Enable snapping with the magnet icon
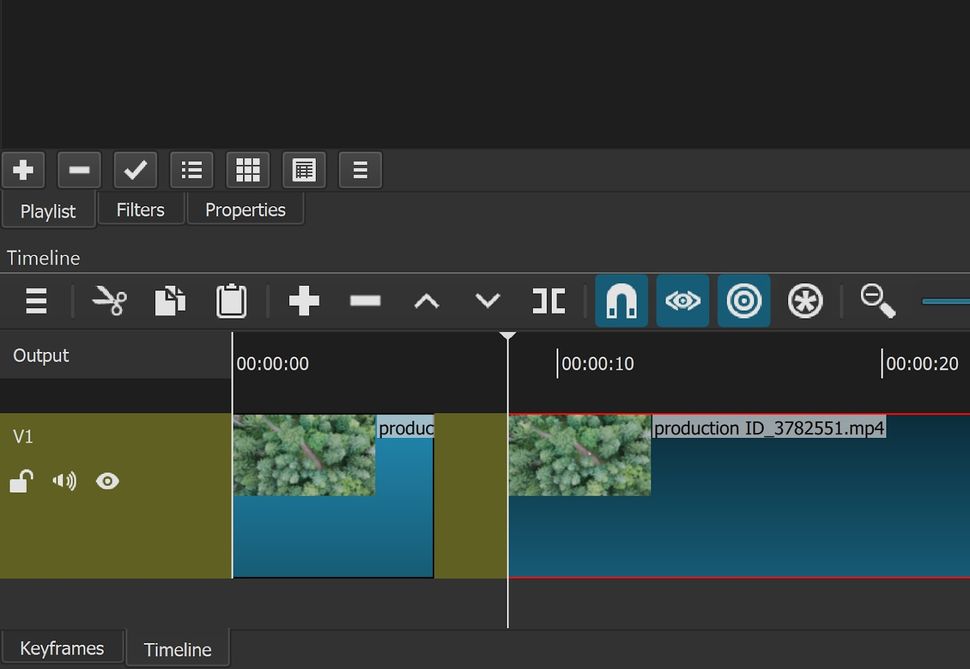This screenshot has width=970, height=669. pyautogui.click(x=621, y=300)
